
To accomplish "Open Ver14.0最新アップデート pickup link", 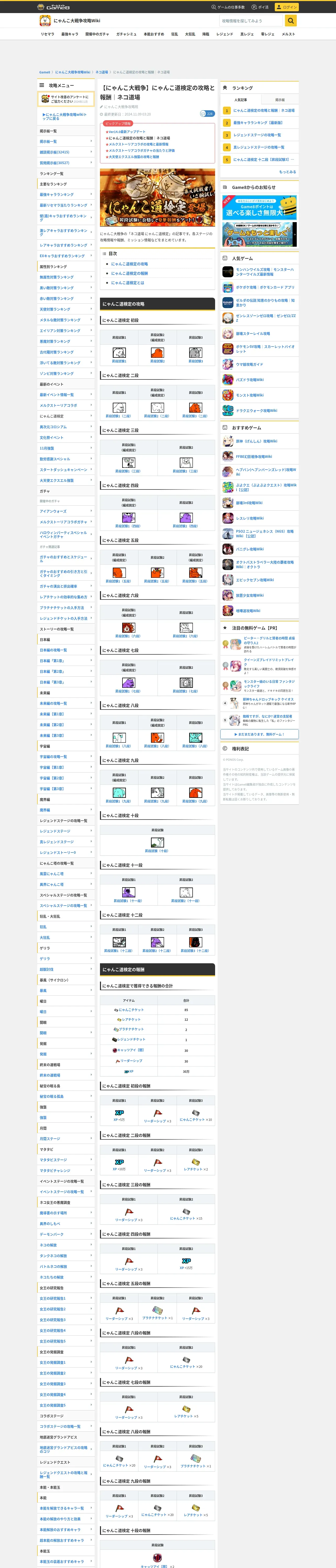I will [x=127, y=131].
